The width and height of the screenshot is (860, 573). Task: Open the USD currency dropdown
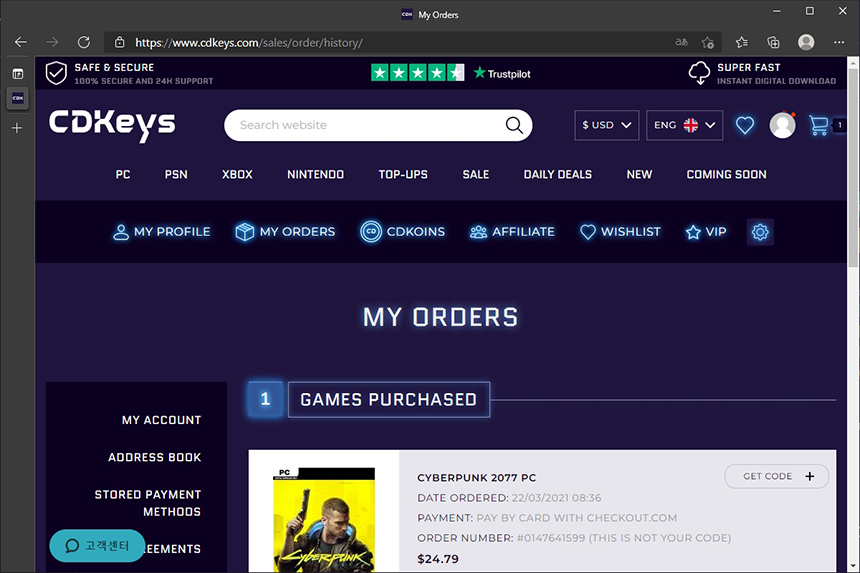[607, 125]
